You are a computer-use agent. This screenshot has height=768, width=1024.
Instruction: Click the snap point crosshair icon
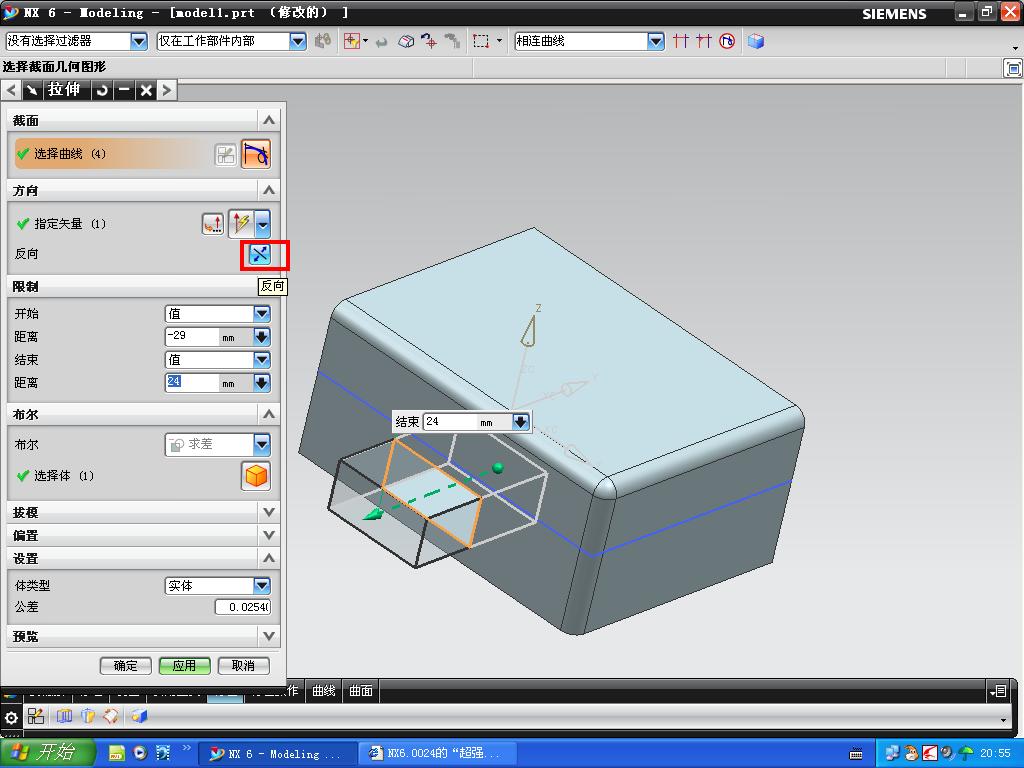pyautogui.click(x=429, y=41)
